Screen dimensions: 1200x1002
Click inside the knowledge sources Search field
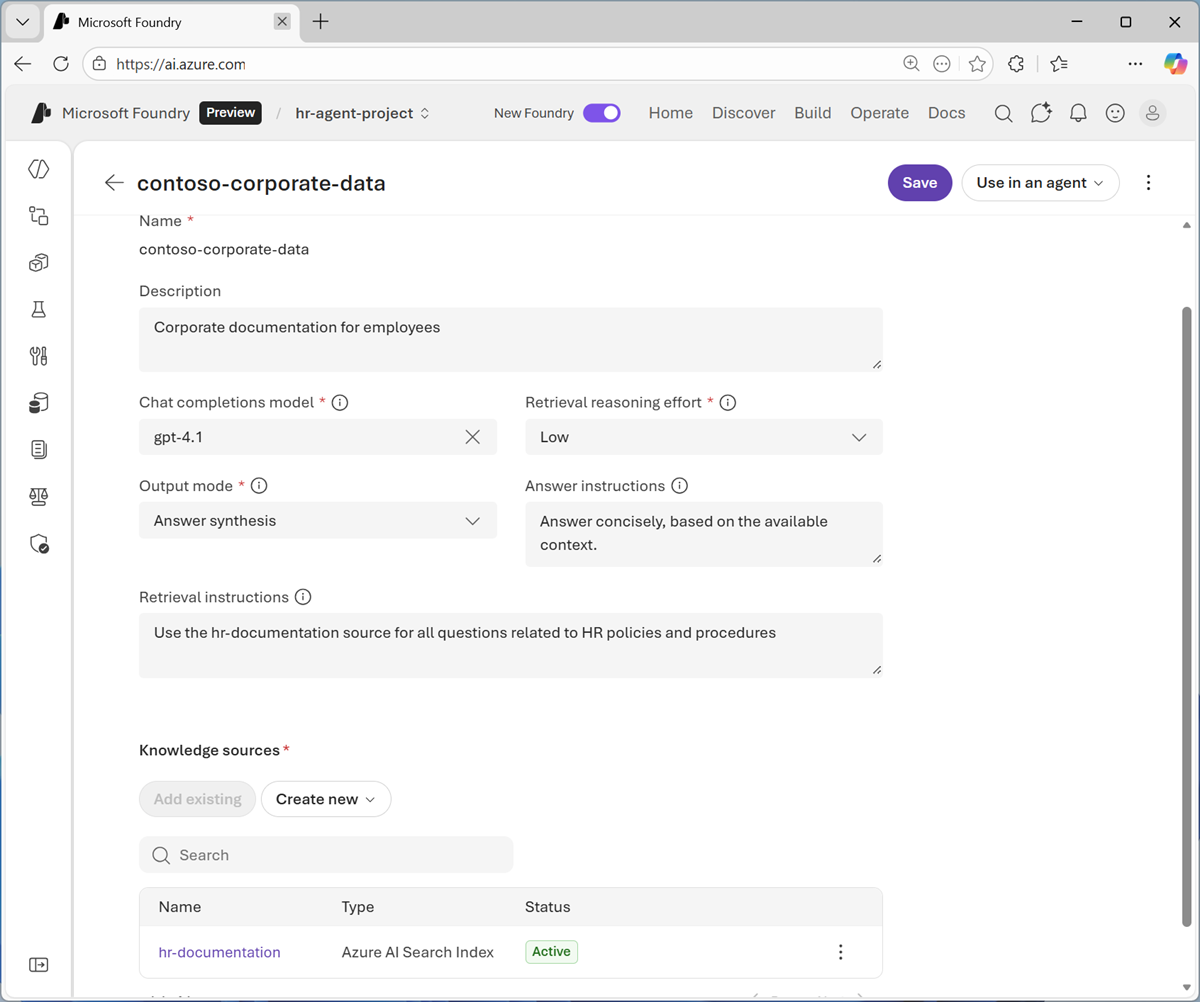click(326, 855)
